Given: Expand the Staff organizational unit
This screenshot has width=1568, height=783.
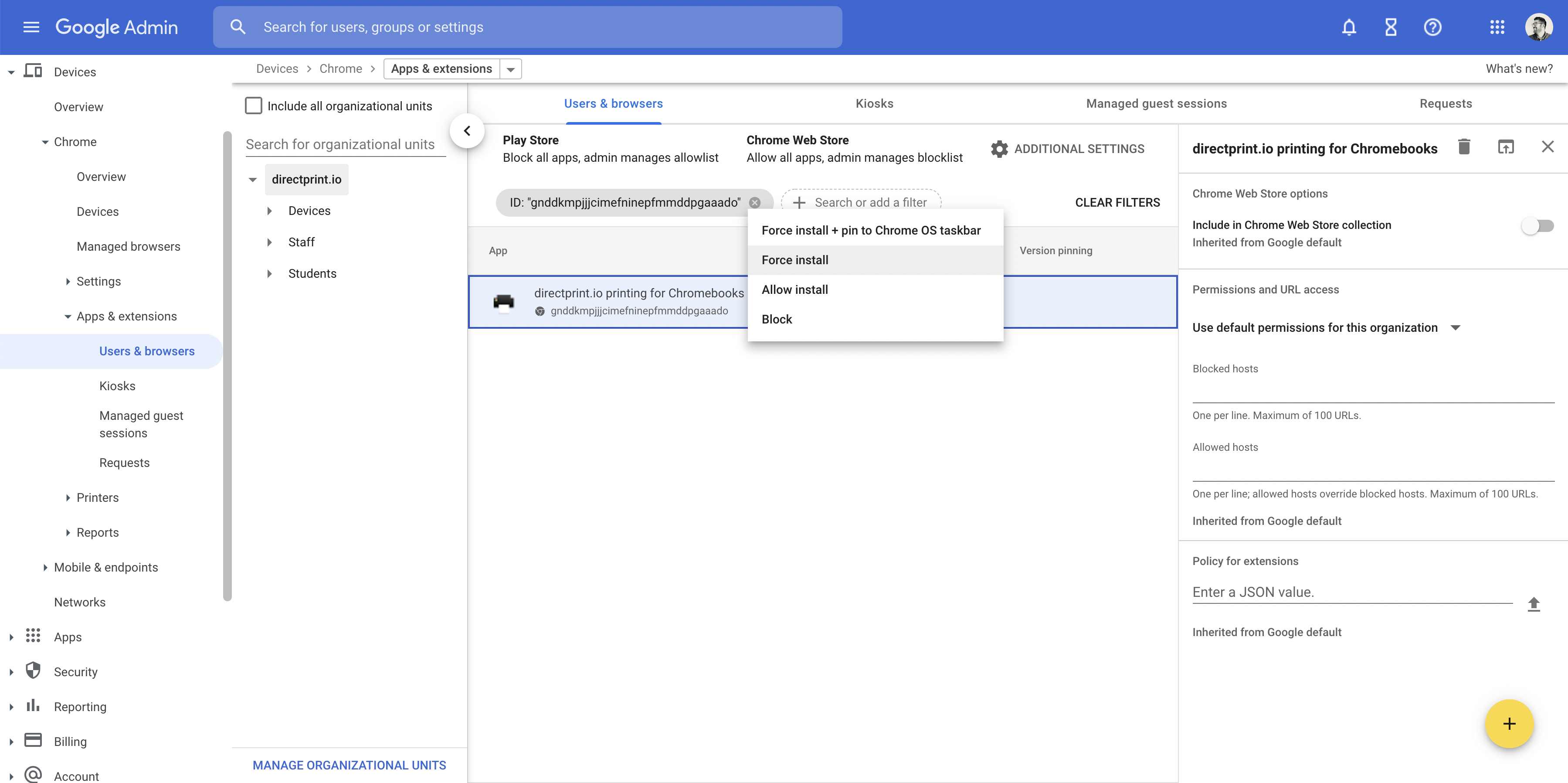Looking at the screenshot, I should click(269, 242).
